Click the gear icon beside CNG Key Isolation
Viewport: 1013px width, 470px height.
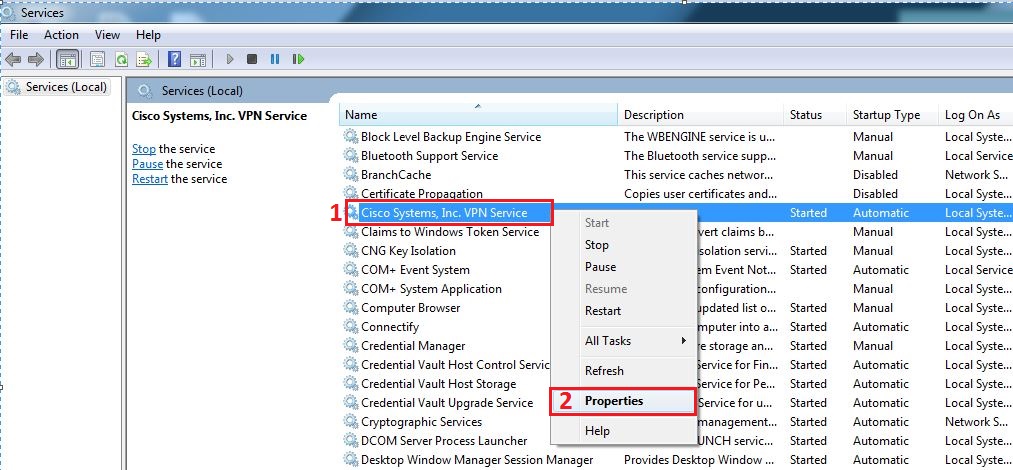351,250
